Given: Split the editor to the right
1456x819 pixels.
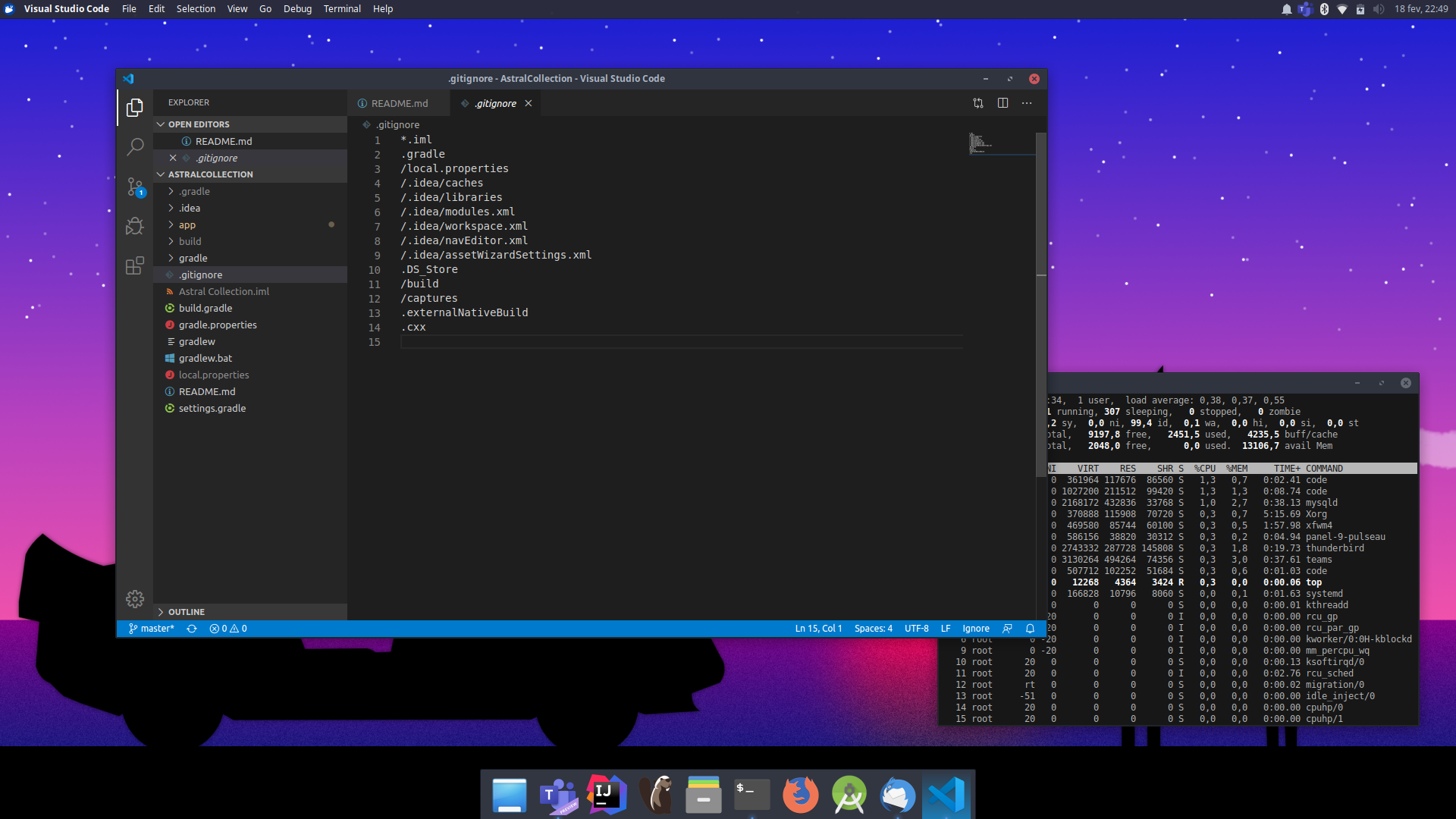Looking at the screenshot, I should tap(1003, 103).
